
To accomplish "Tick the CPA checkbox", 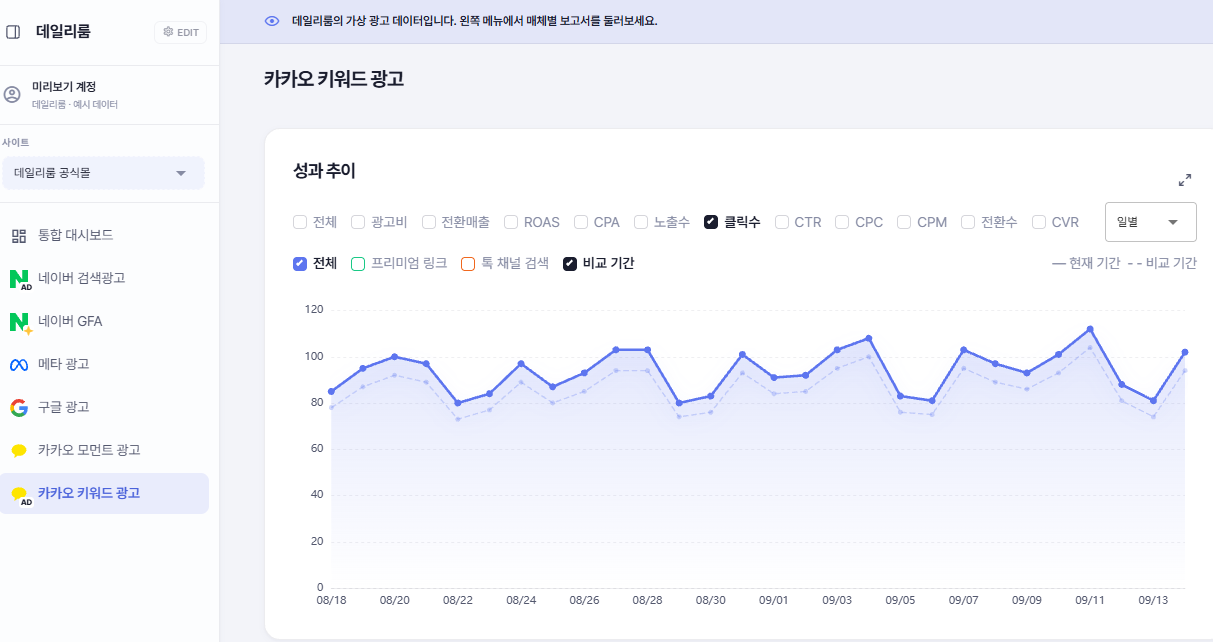I will point(581,222).
